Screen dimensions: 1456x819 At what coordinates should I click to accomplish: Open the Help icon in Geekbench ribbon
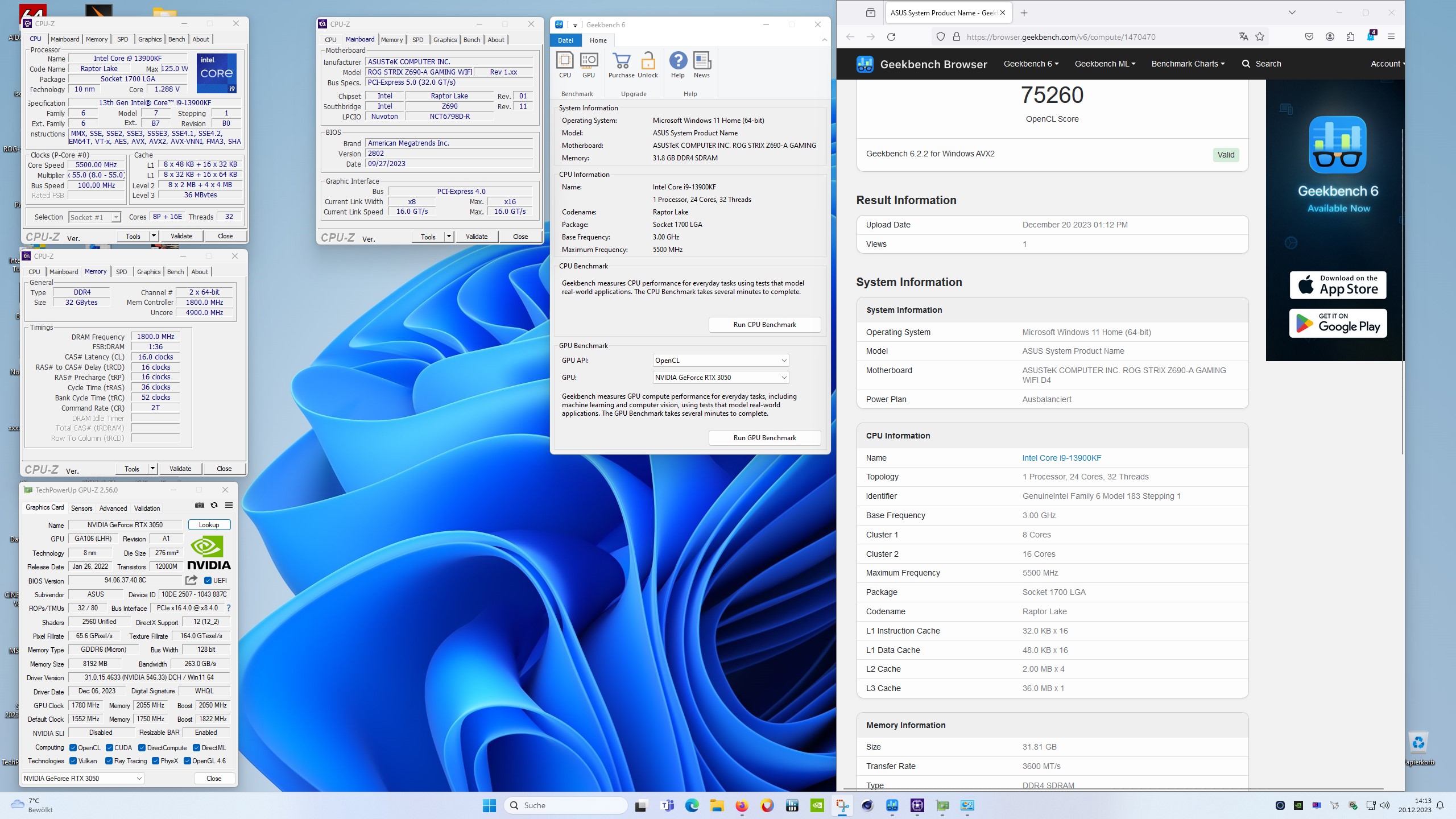click(678, 65)
